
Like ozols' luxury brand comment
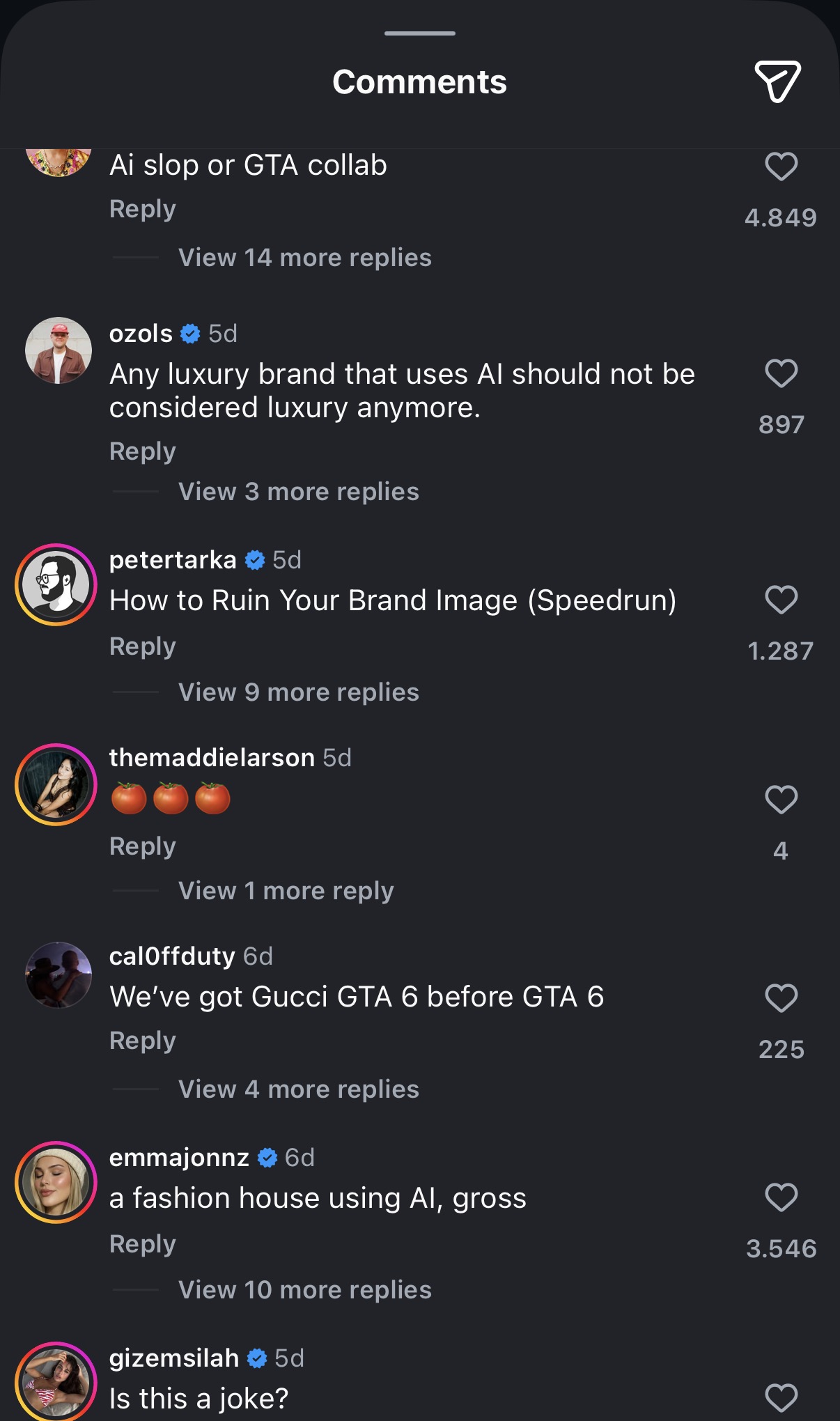(x=781, y=373)
